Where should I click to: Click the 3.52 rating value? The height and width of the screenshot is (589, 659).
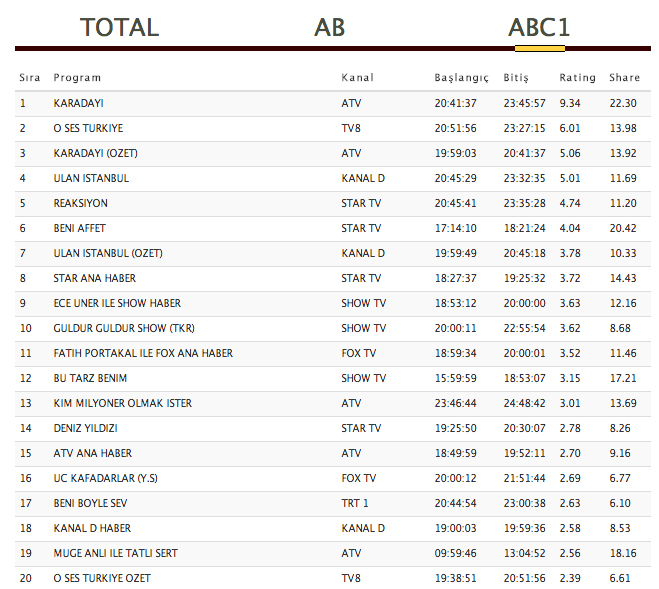coord(569,353)
